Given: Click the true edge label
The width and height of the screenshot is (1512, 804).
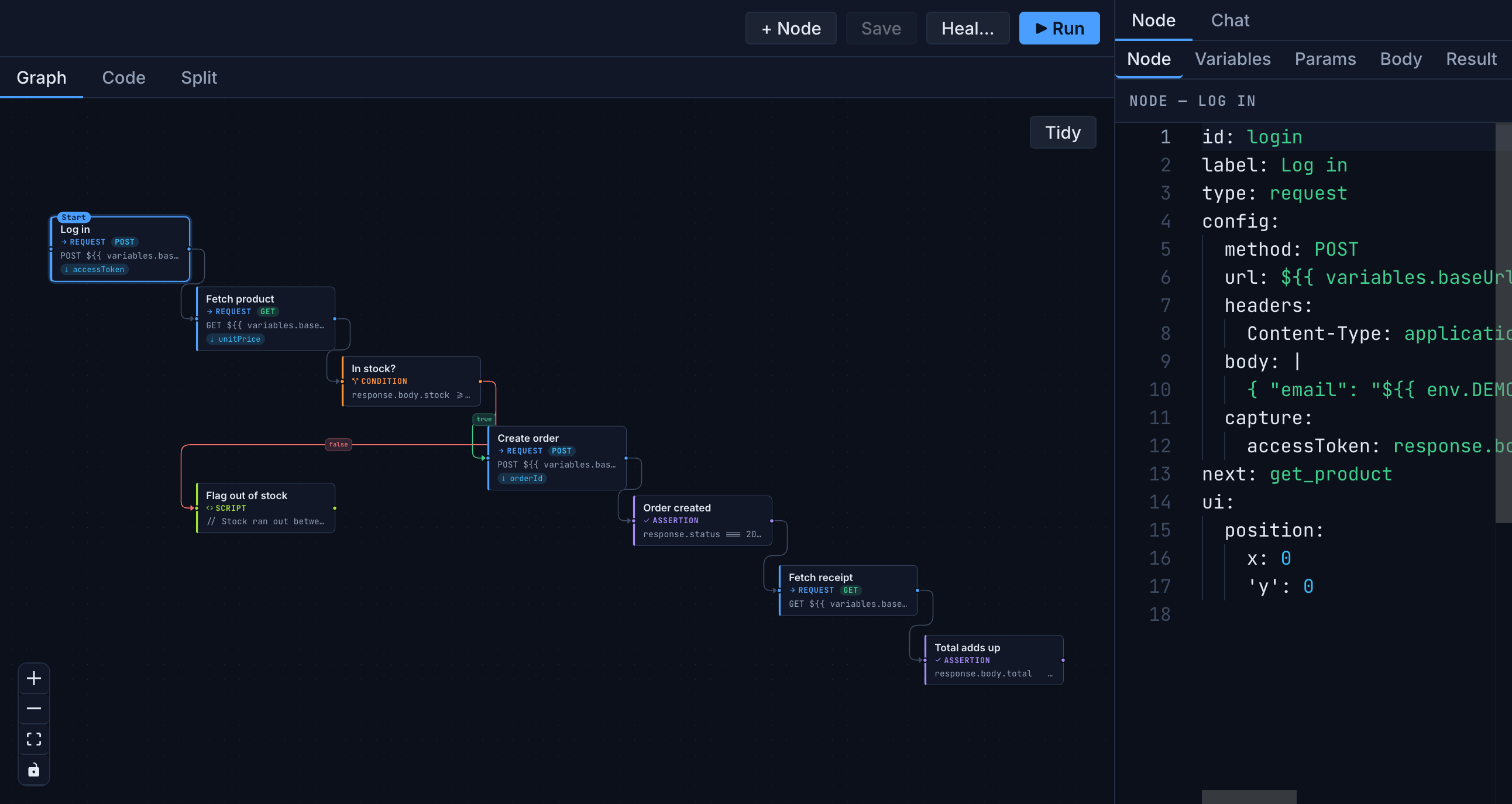Looking at the screenshot, I should (x=484, y=419).
